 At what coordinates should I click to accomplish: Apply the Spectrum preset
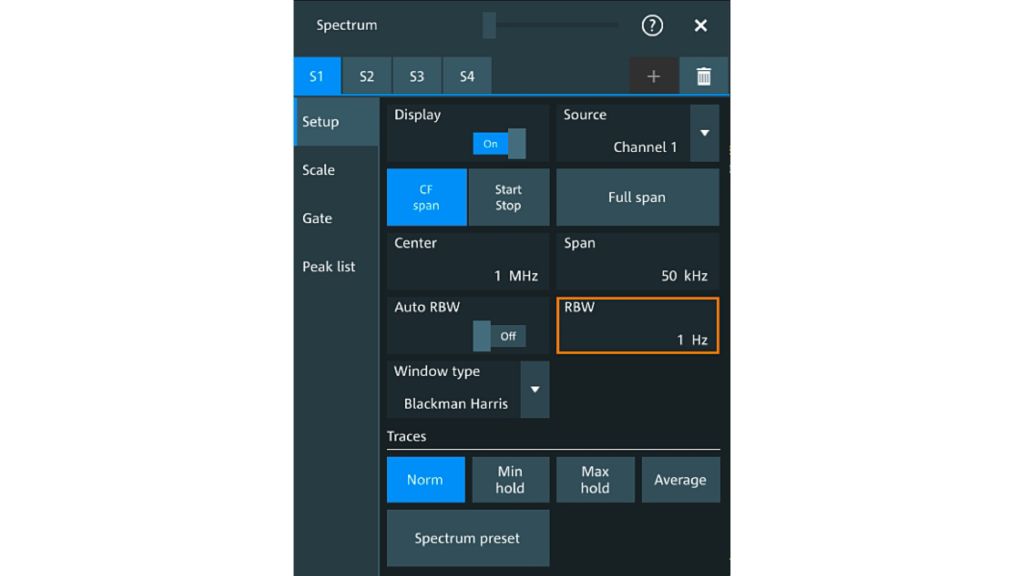(467, 538)
